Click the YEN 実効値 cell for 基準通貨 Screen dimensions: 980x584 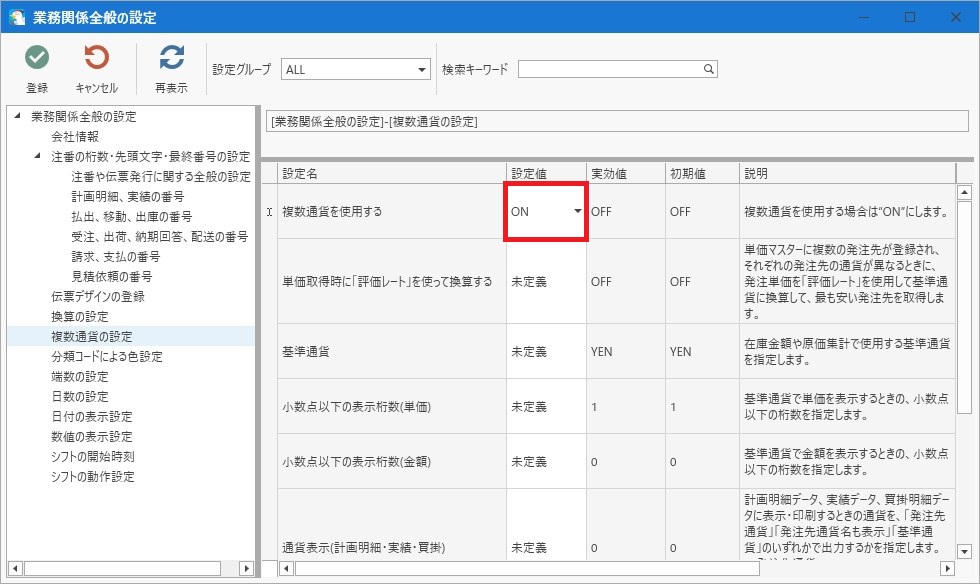(625, 351)
